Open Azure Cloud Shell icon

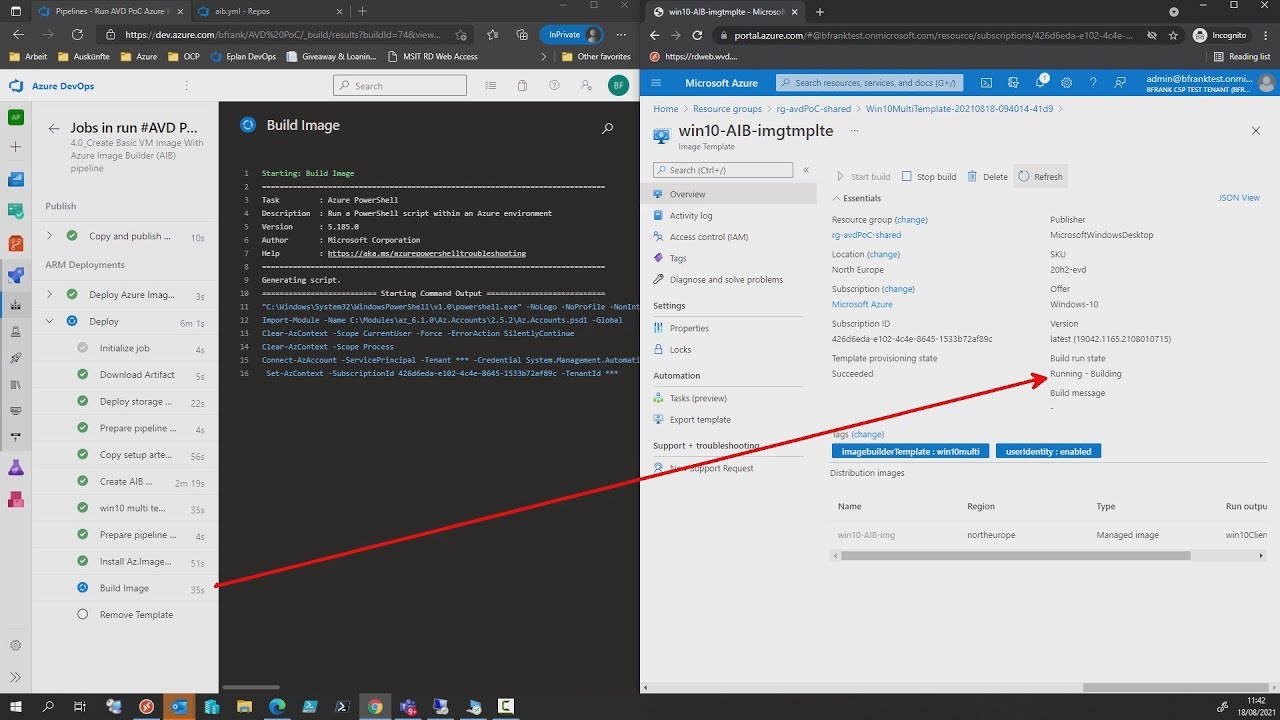click(x=986, y=83)
